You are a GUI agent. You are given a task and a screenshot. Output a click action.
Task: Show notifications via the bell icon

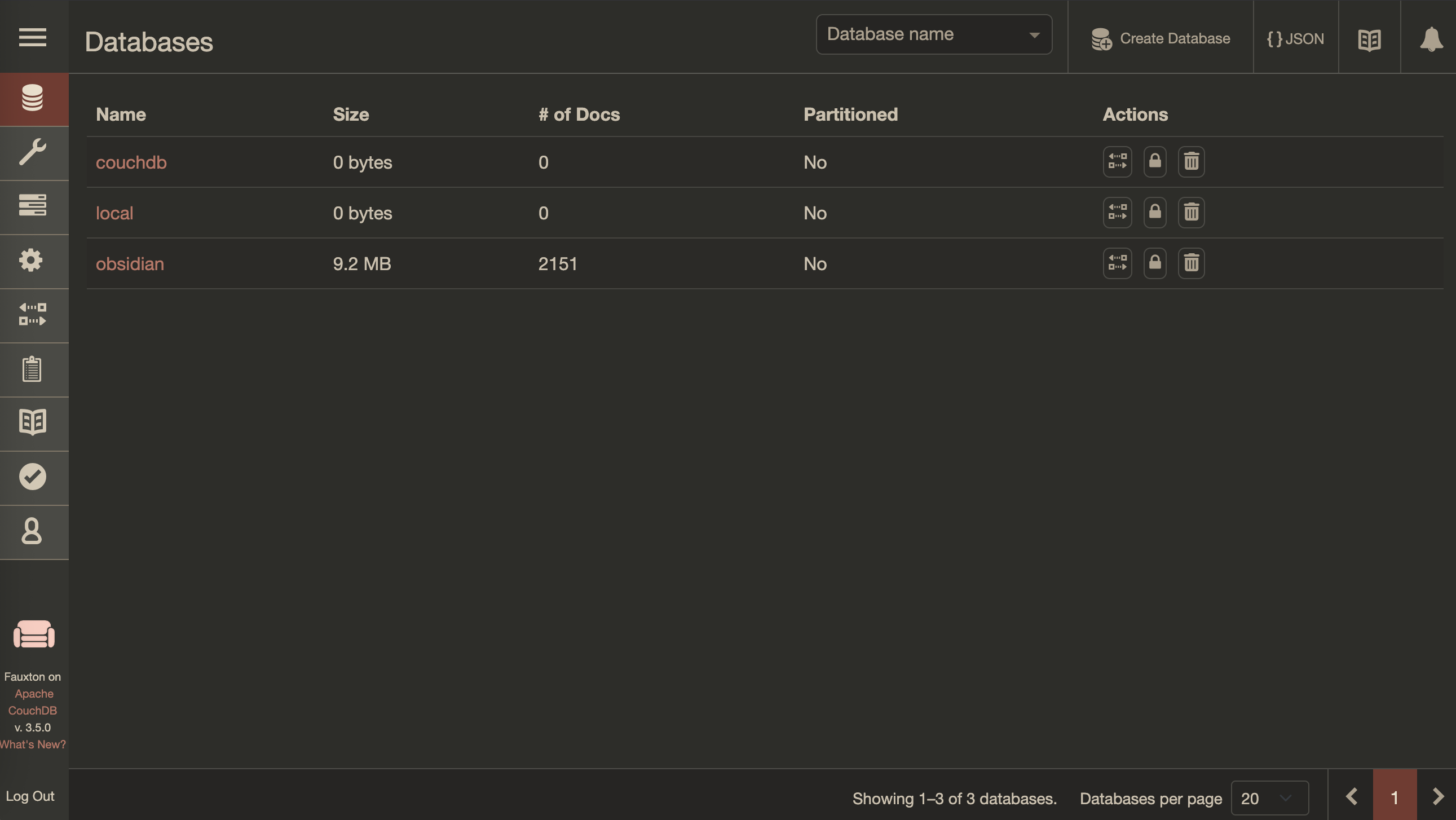[1431, 38]
